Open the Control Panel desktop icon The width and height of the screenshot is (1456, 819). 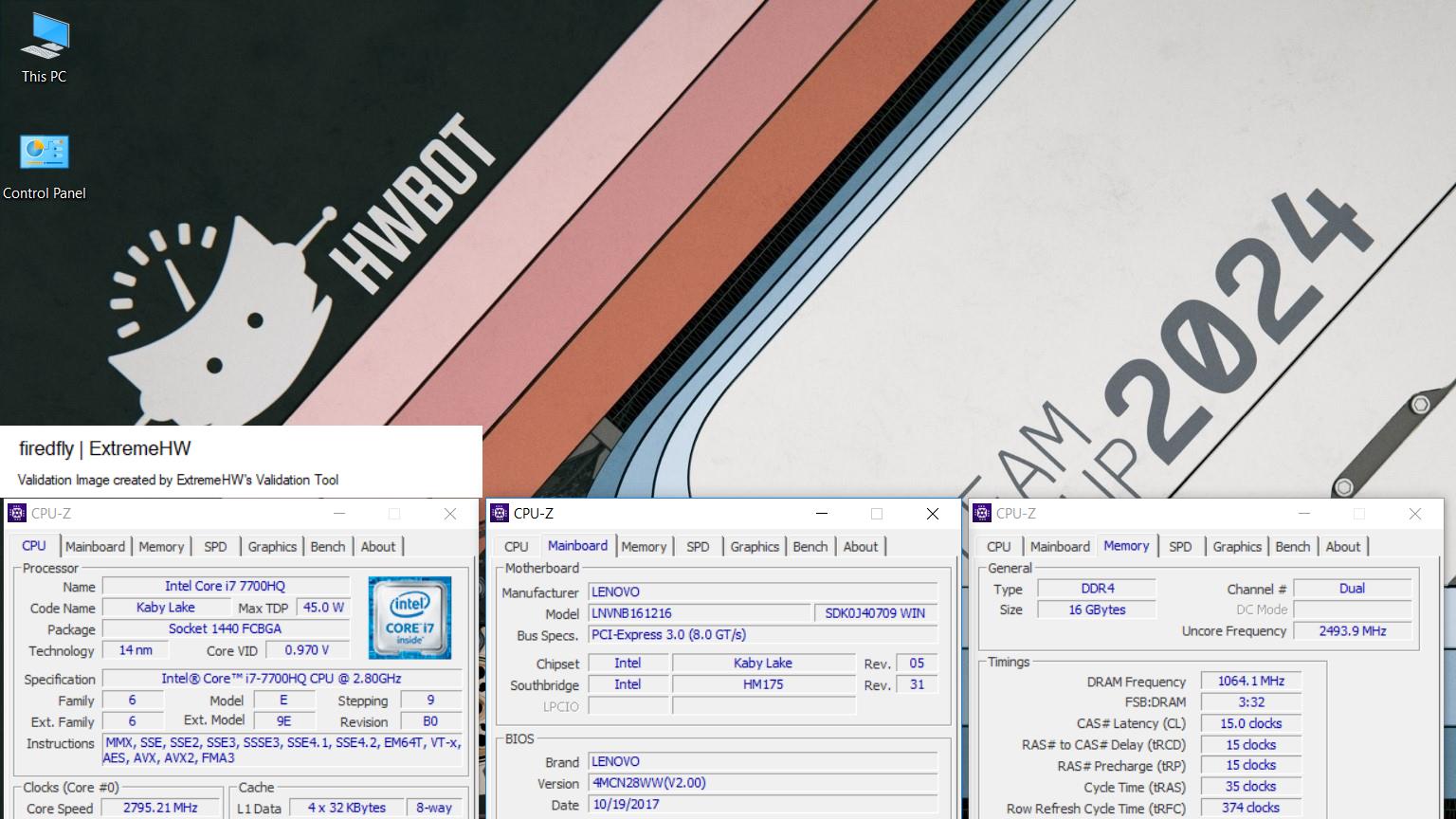pos(45,167)
